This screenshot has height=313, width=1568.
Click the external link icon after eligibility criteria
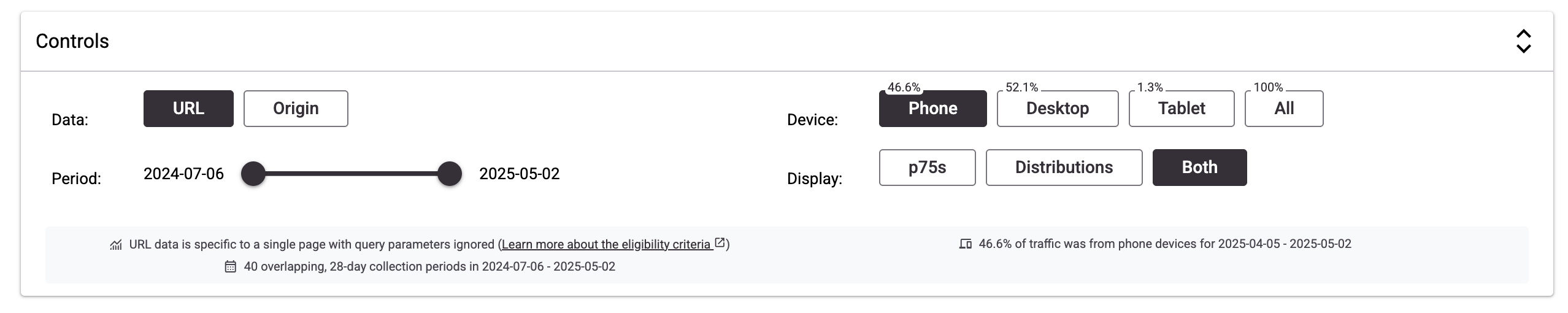(x=720, y=243)
